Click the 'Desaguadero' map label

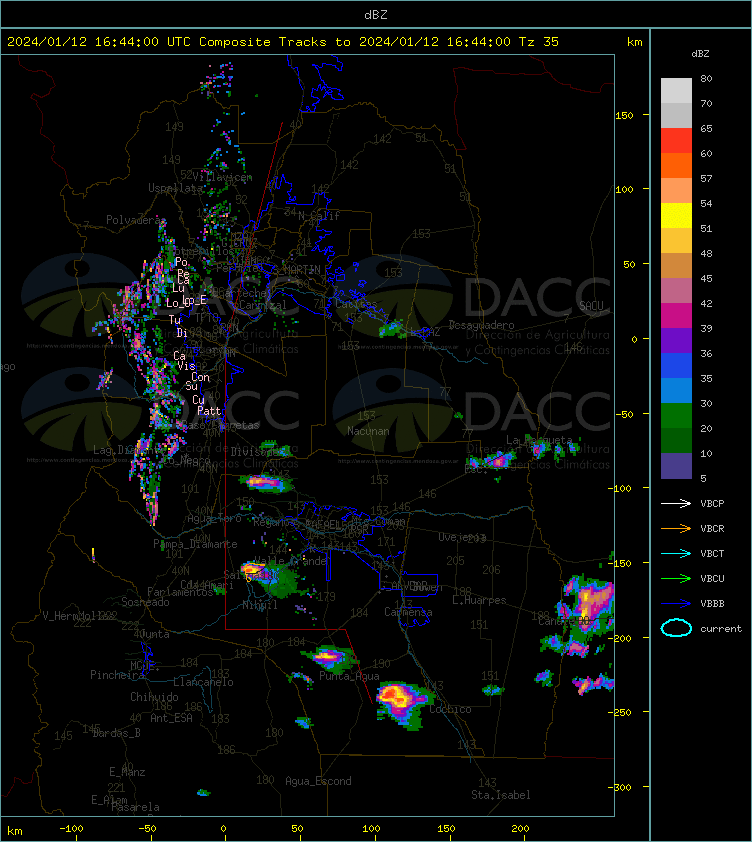(481, 325)
